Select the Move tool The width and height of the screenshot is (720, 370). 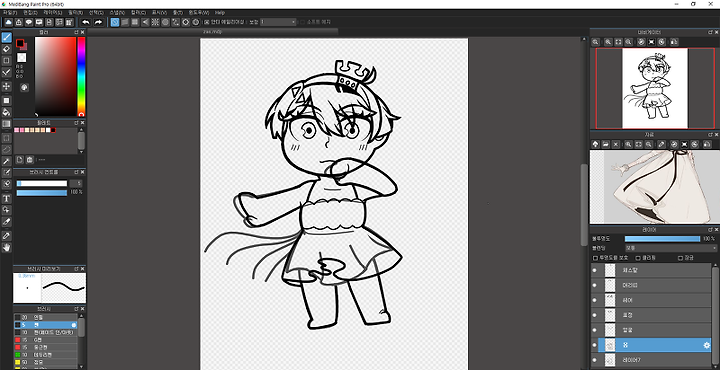point(6,86)
